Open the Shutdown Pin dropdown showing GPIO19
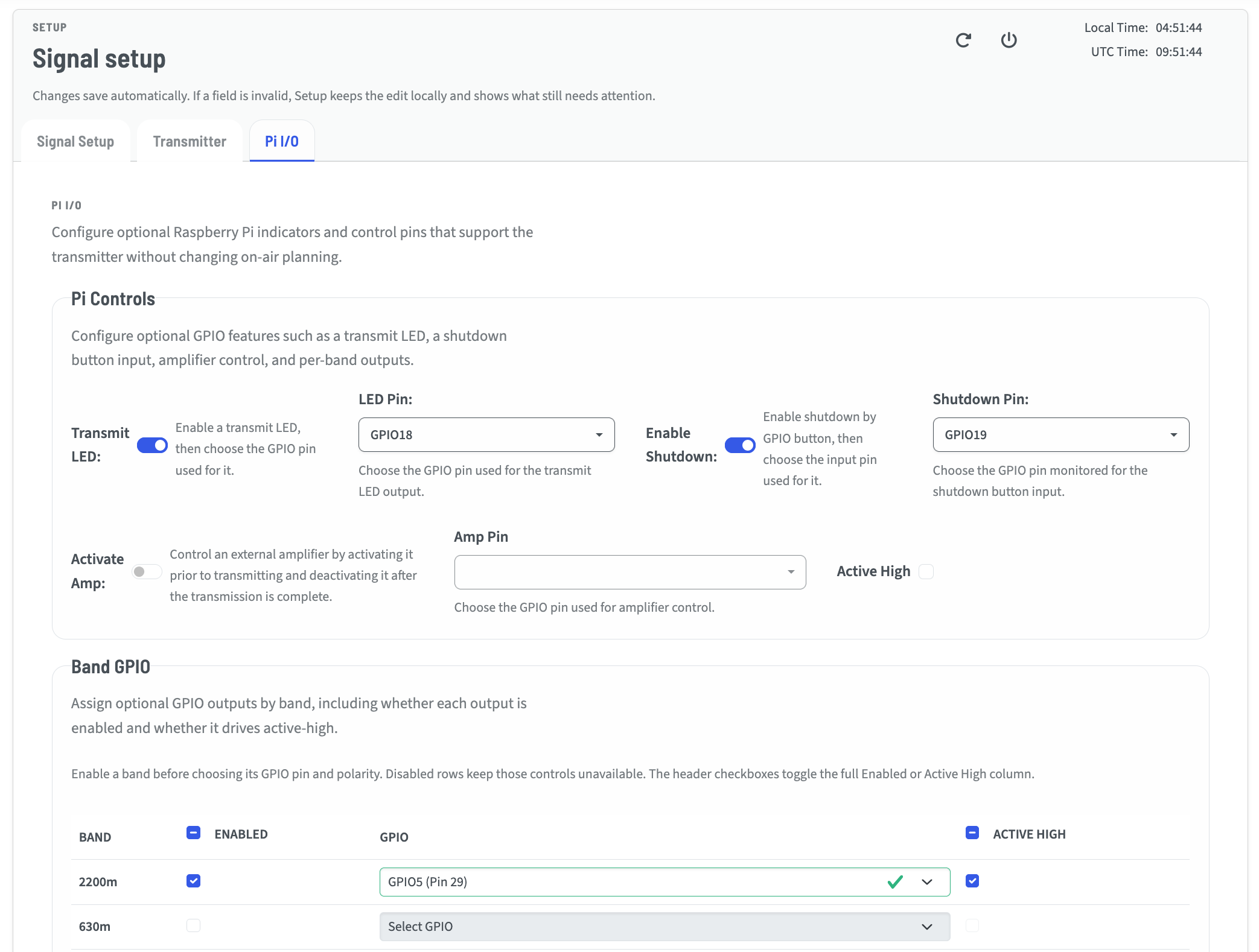This screenshot has width=1259, height=952. (1061, 434)
